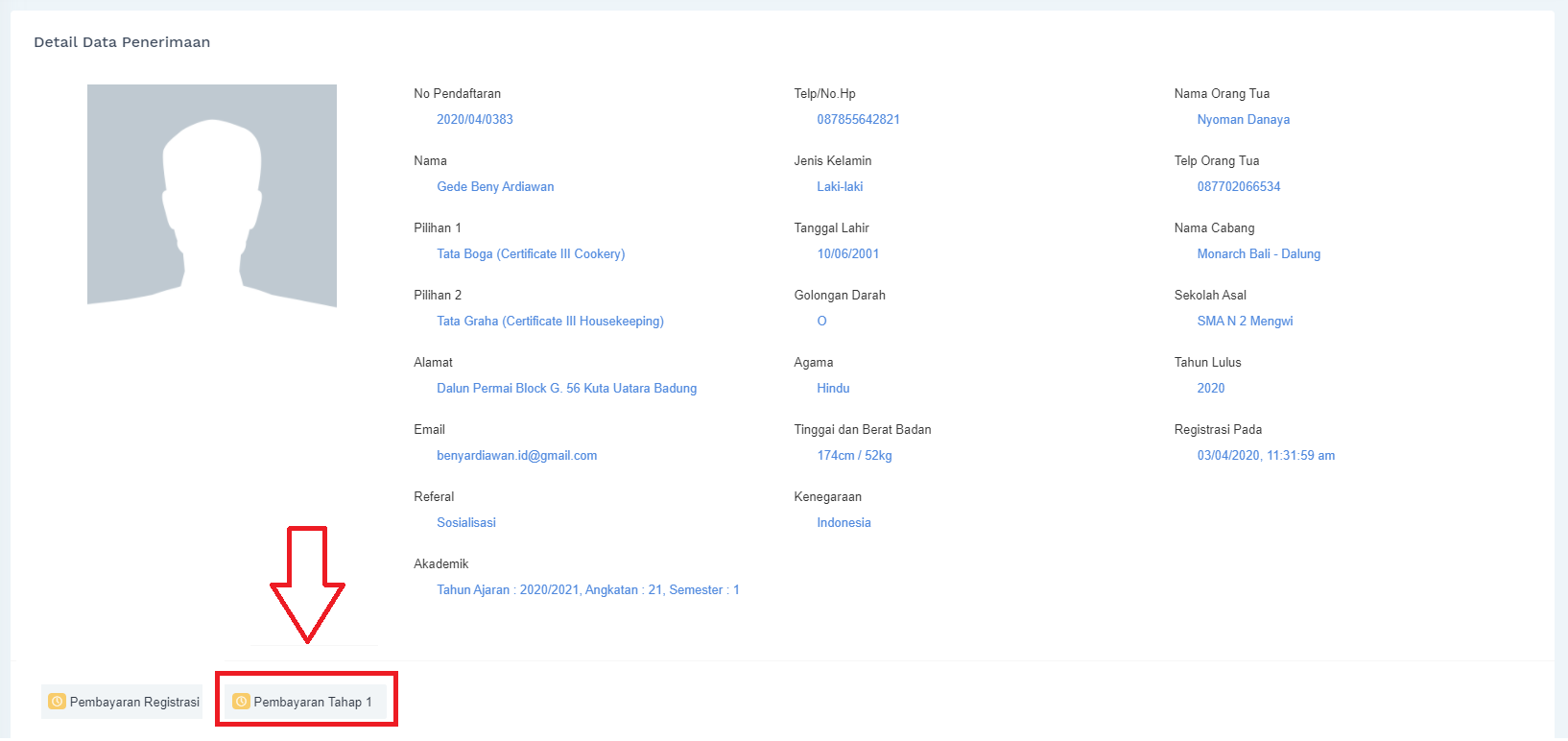Viewport: 1568px width, 741px height.
Task: Click Tata Graha (Certificate III Housekeeping)
Action: (x=550, y=322)
